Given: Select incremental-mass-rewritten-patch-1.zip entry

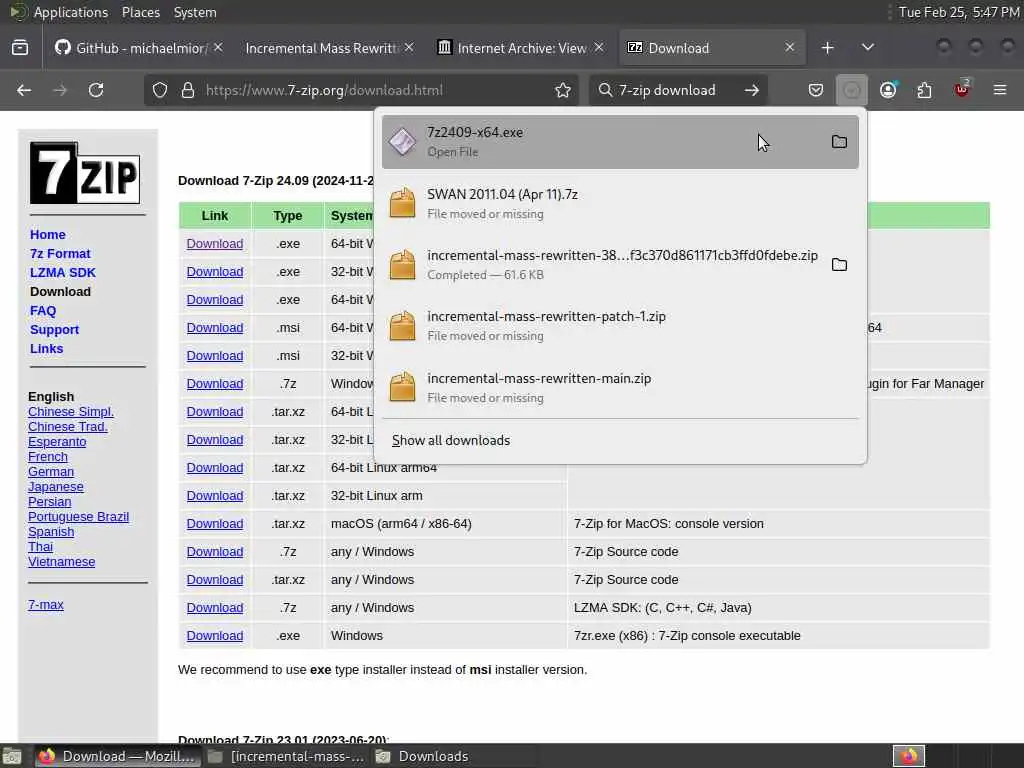Looking at the screenshot, I should tap(620, 325).
